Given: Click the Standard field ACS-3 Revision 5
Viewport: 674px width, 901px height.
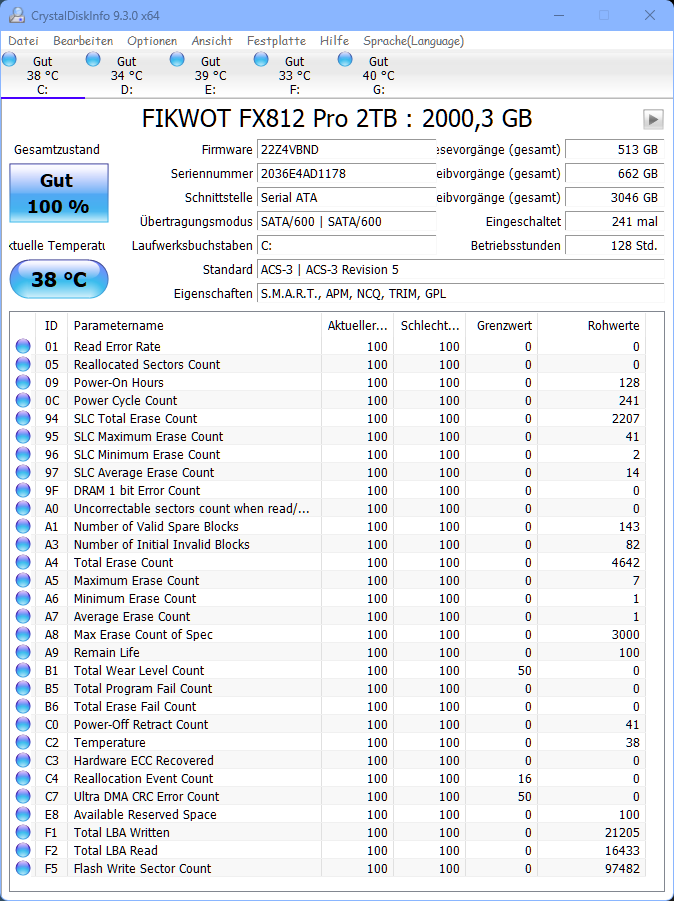Looking at the screenshot, I should click(x=460, y=270).
